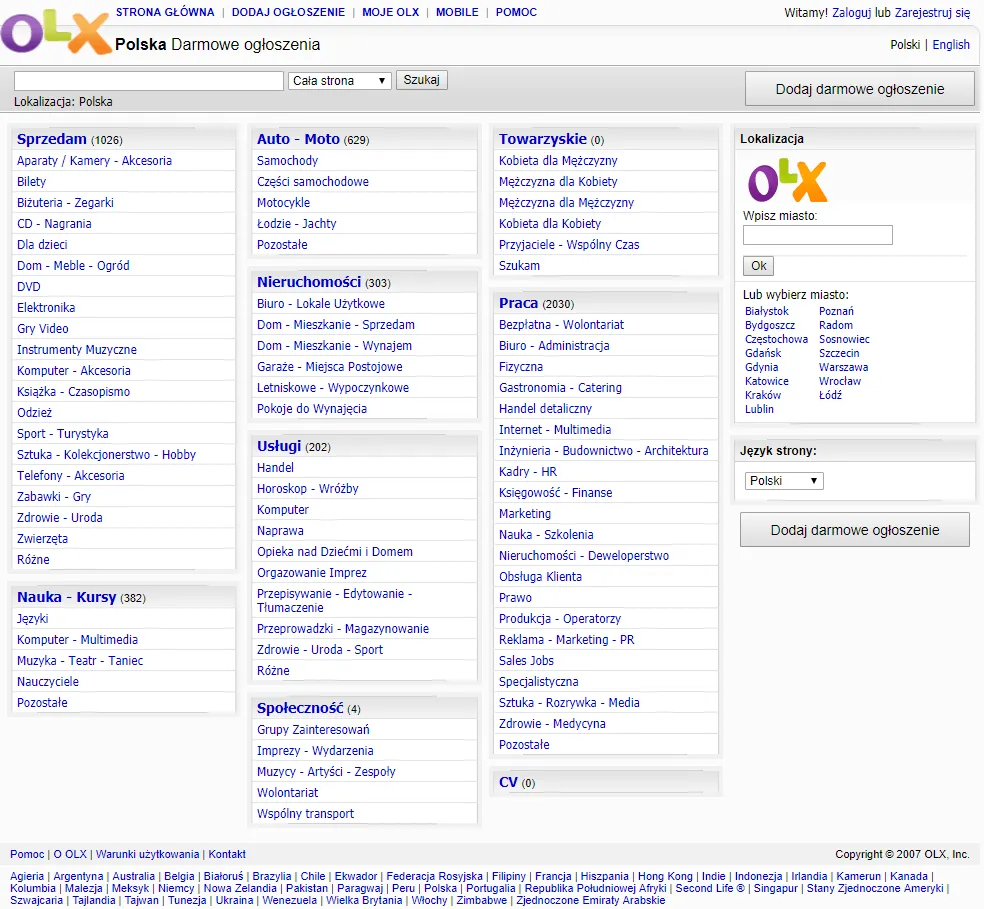This screenshot has height=909, width=984.
Task: Open the 'Polski' page language dropdown
Action: click(784, 481)
